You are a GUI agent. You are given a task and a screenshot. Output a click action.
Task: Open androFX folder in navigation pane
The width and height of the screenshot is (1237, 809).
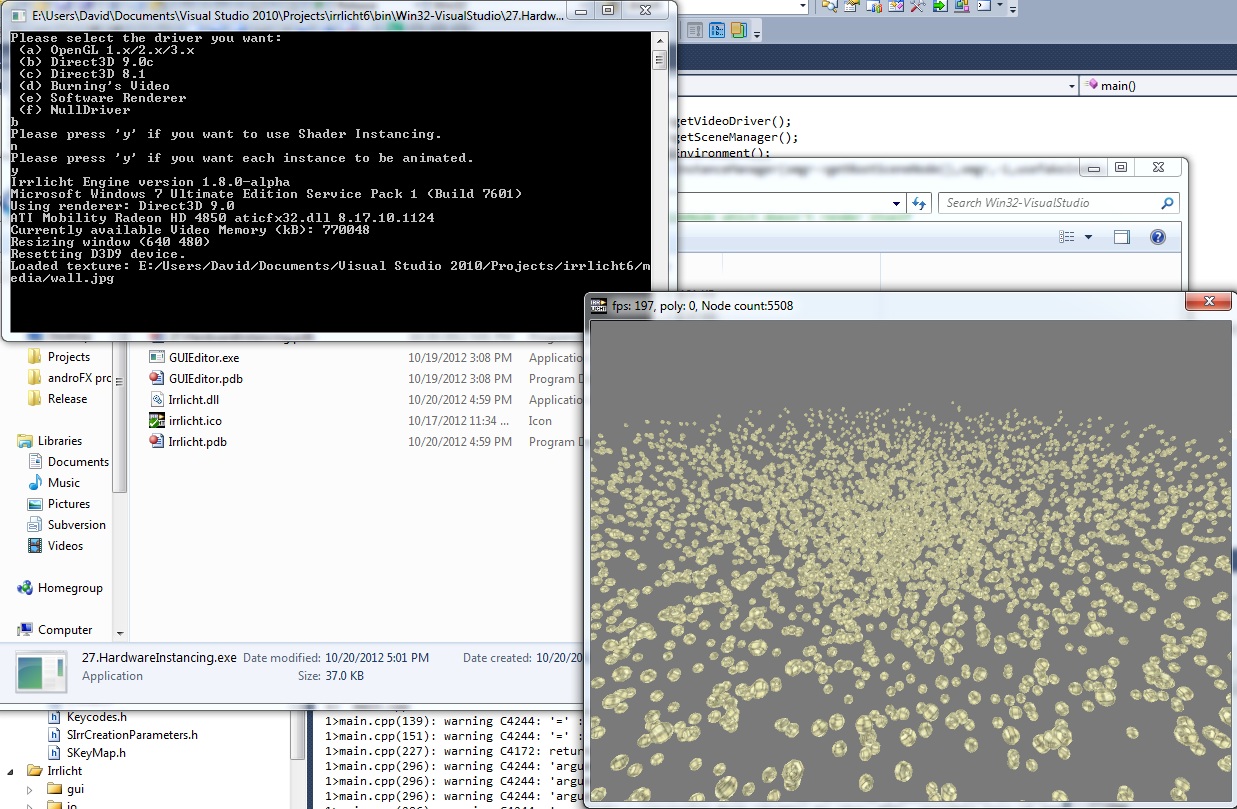[78, 377]
